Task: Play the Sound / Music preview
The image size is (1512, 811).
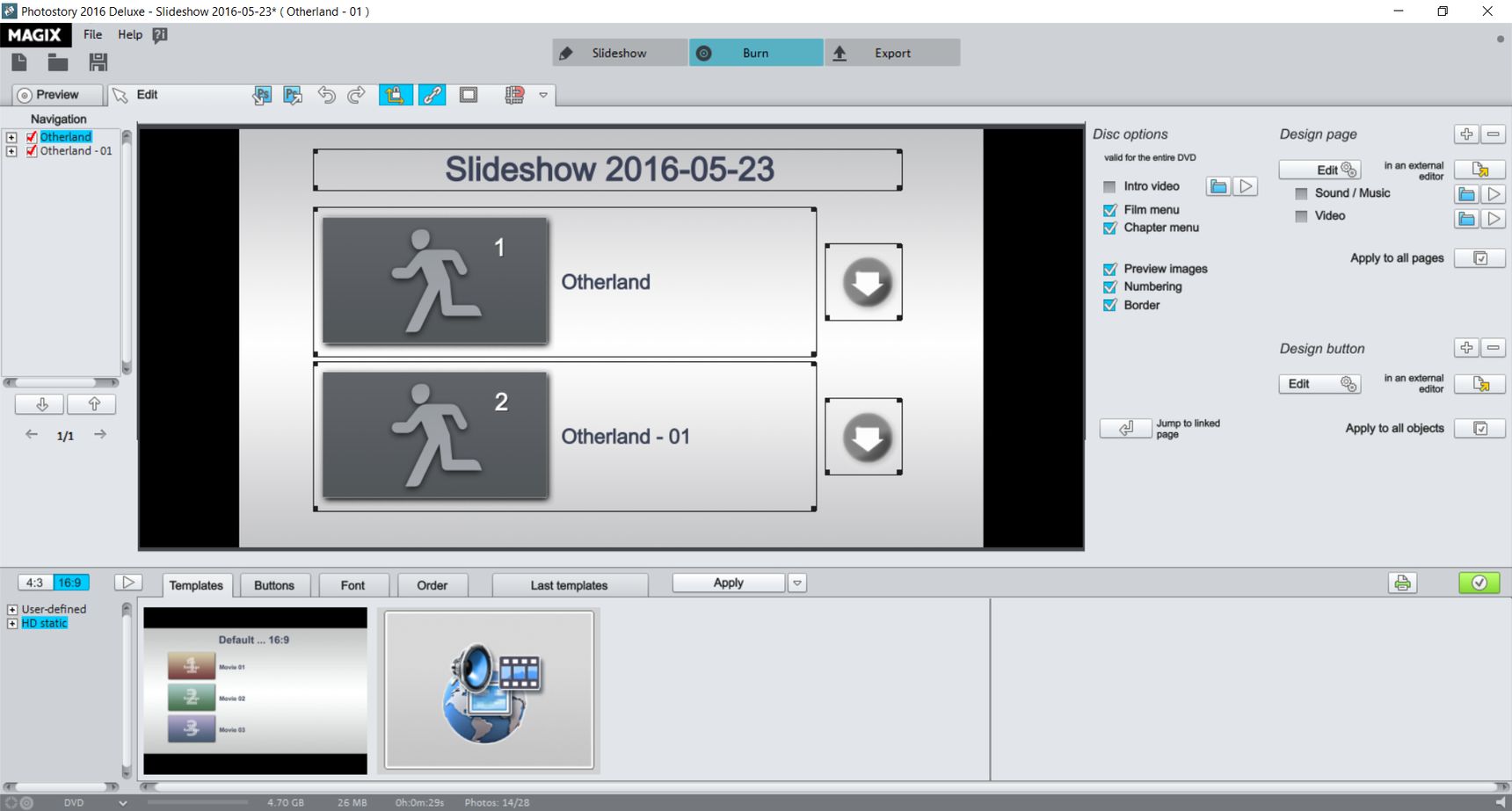Action: [x=1494, y=194]
